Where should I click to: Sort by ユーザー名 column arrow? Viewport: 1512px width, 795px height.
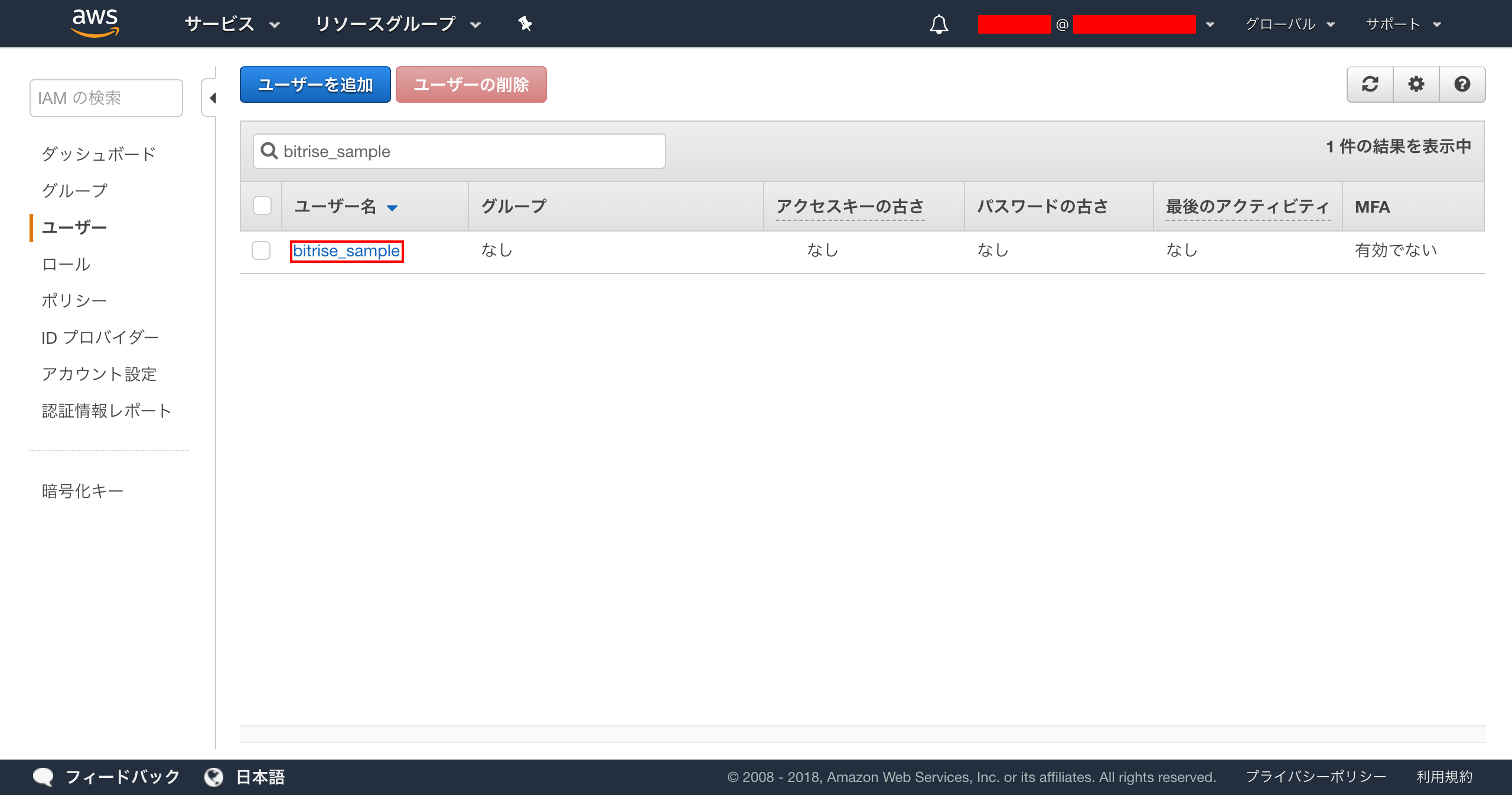click(392, 207)
